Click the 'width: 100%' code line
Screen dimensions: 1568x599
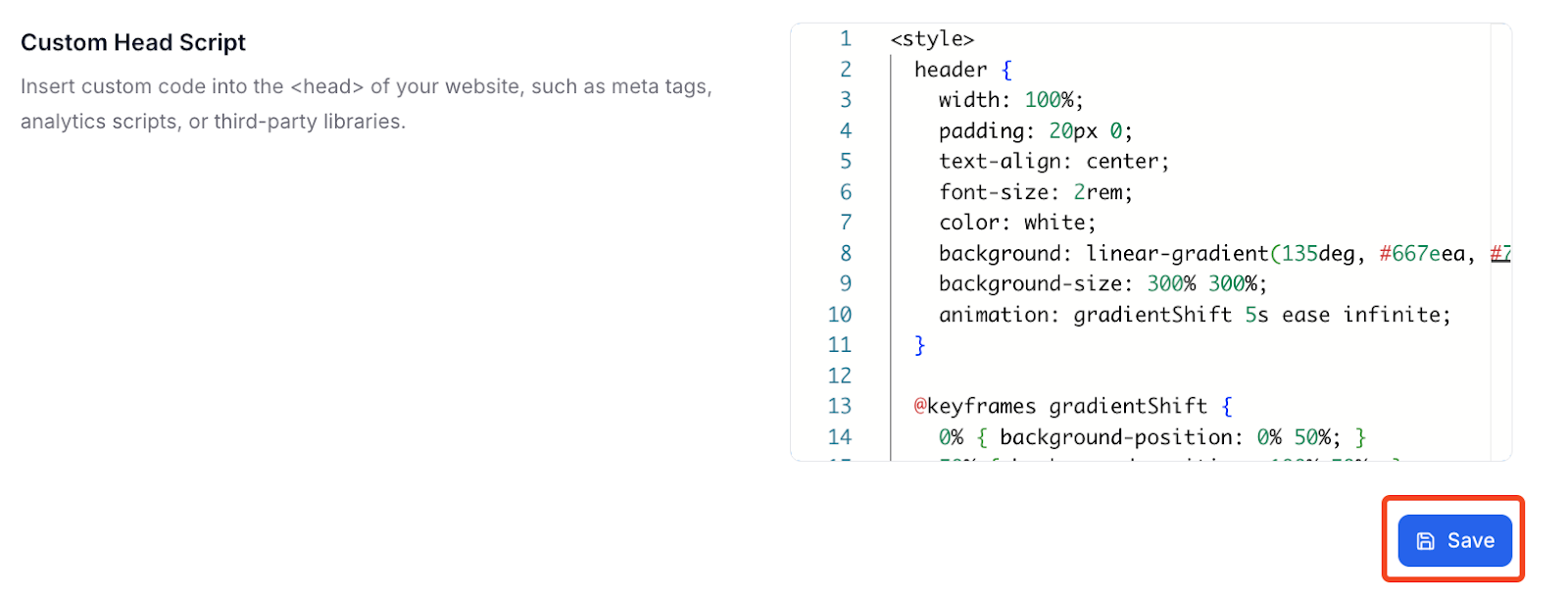pyautogui.click(x=1010, y=100)
